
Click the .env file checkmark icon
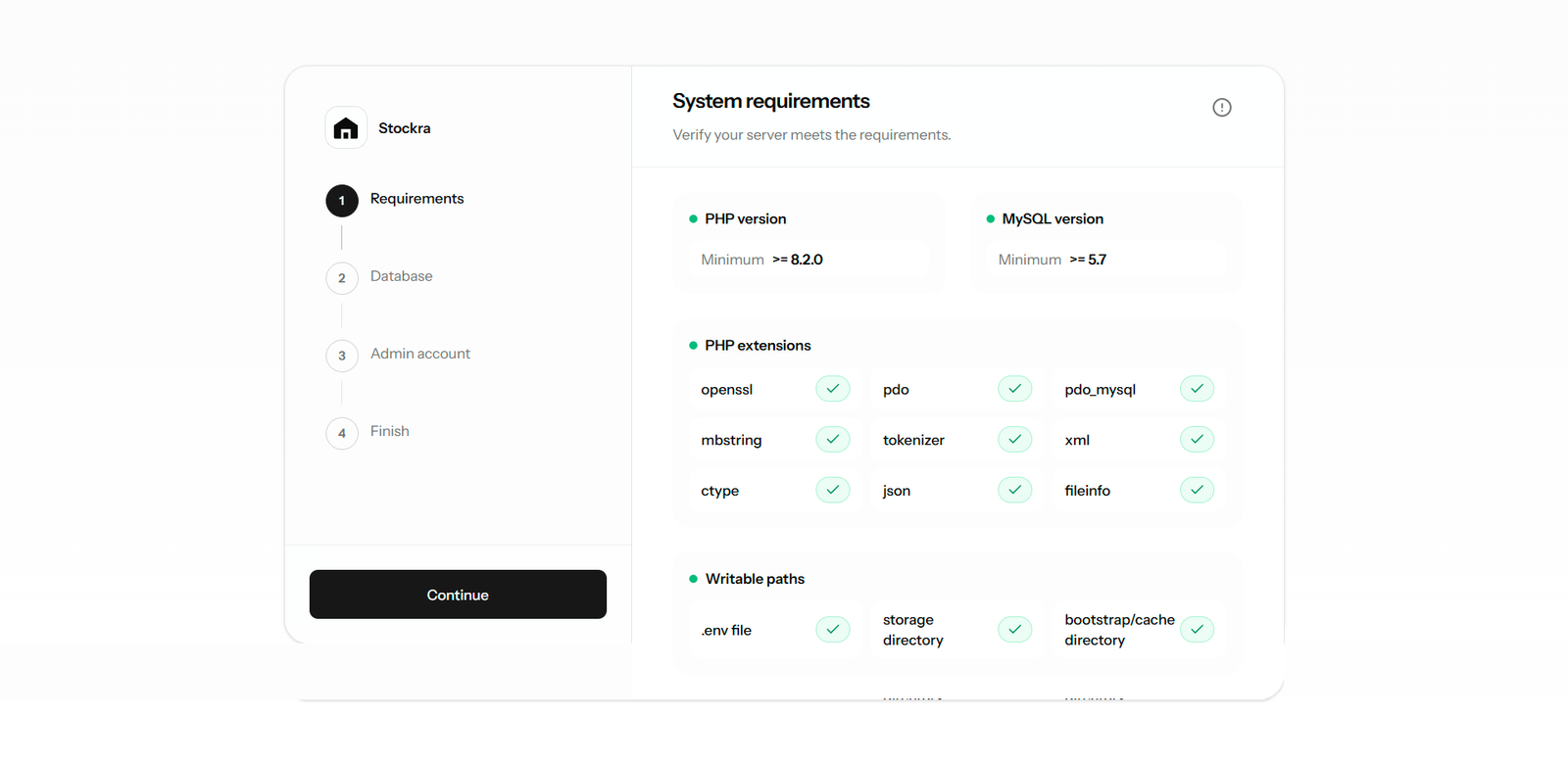(x=832, y=630)
